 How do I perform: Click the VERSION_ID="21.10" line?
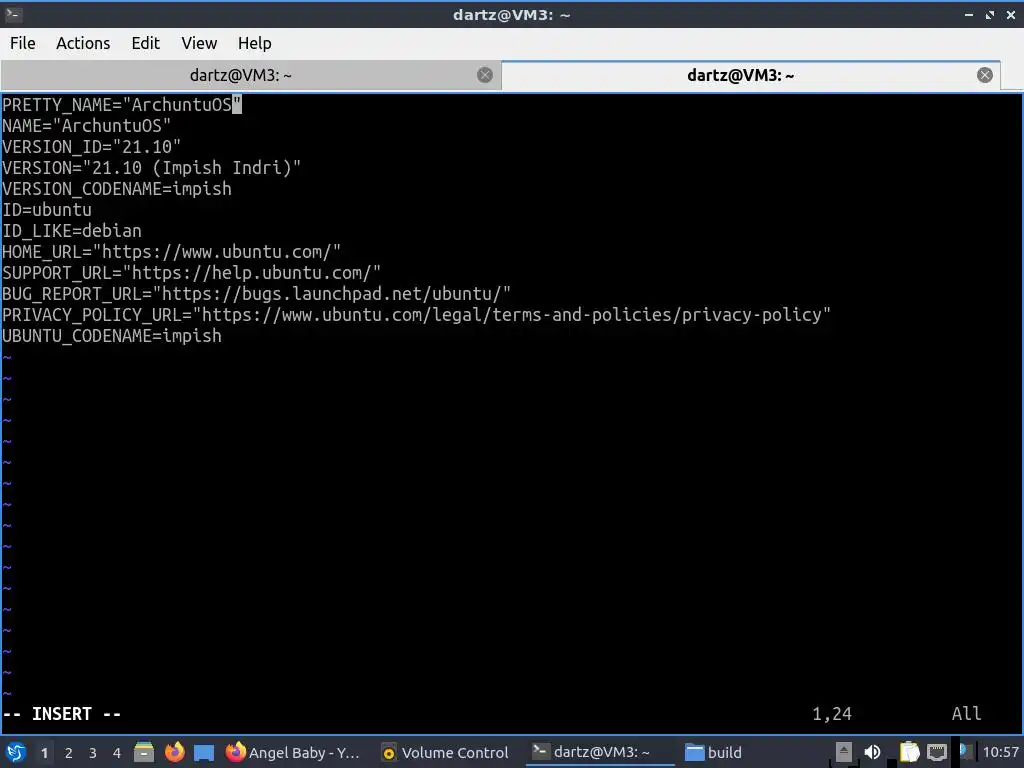91,146
